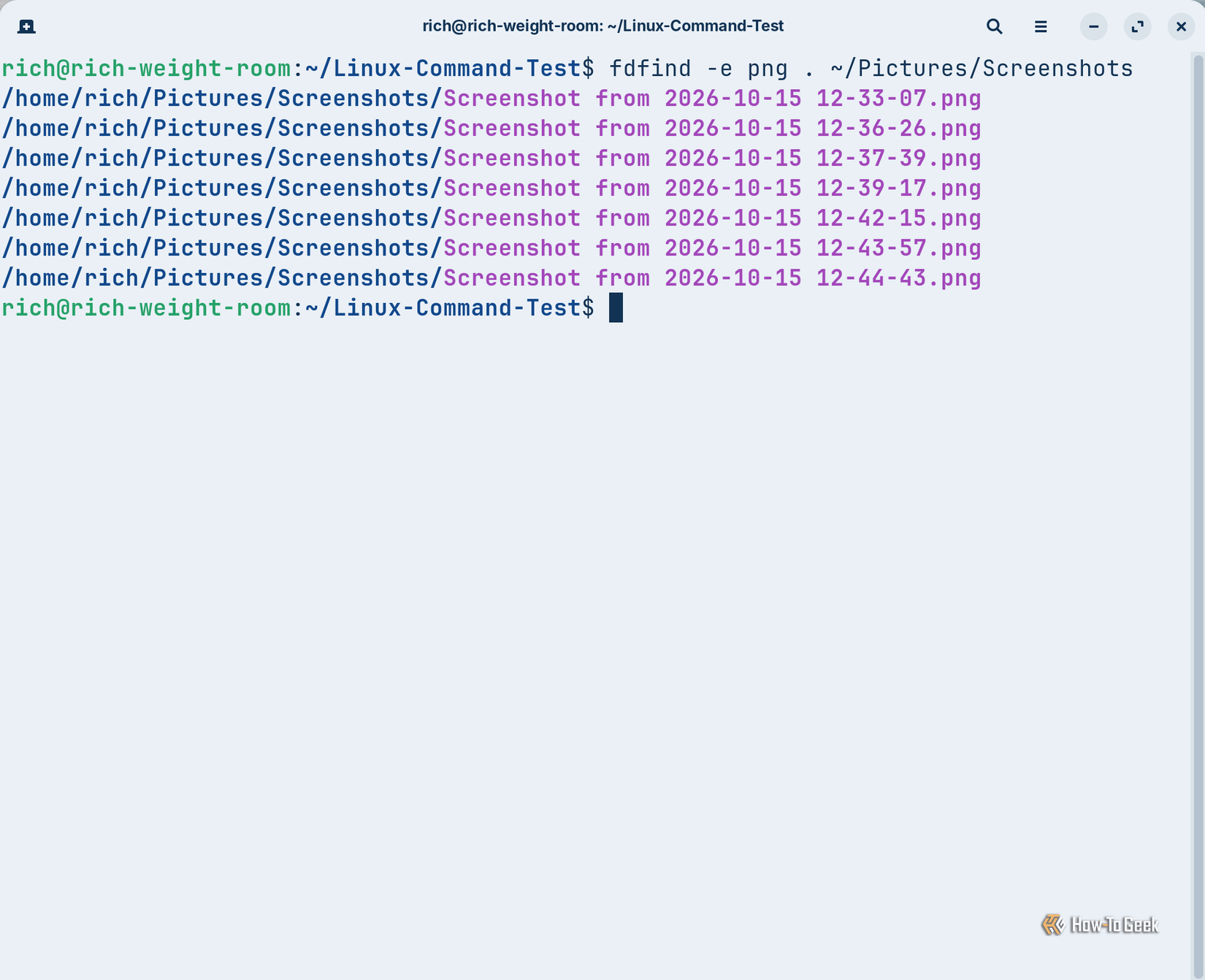Minimize the terminal window
The width and height of the screenshot is (1205, 980).
click(x=1093, y=27)
